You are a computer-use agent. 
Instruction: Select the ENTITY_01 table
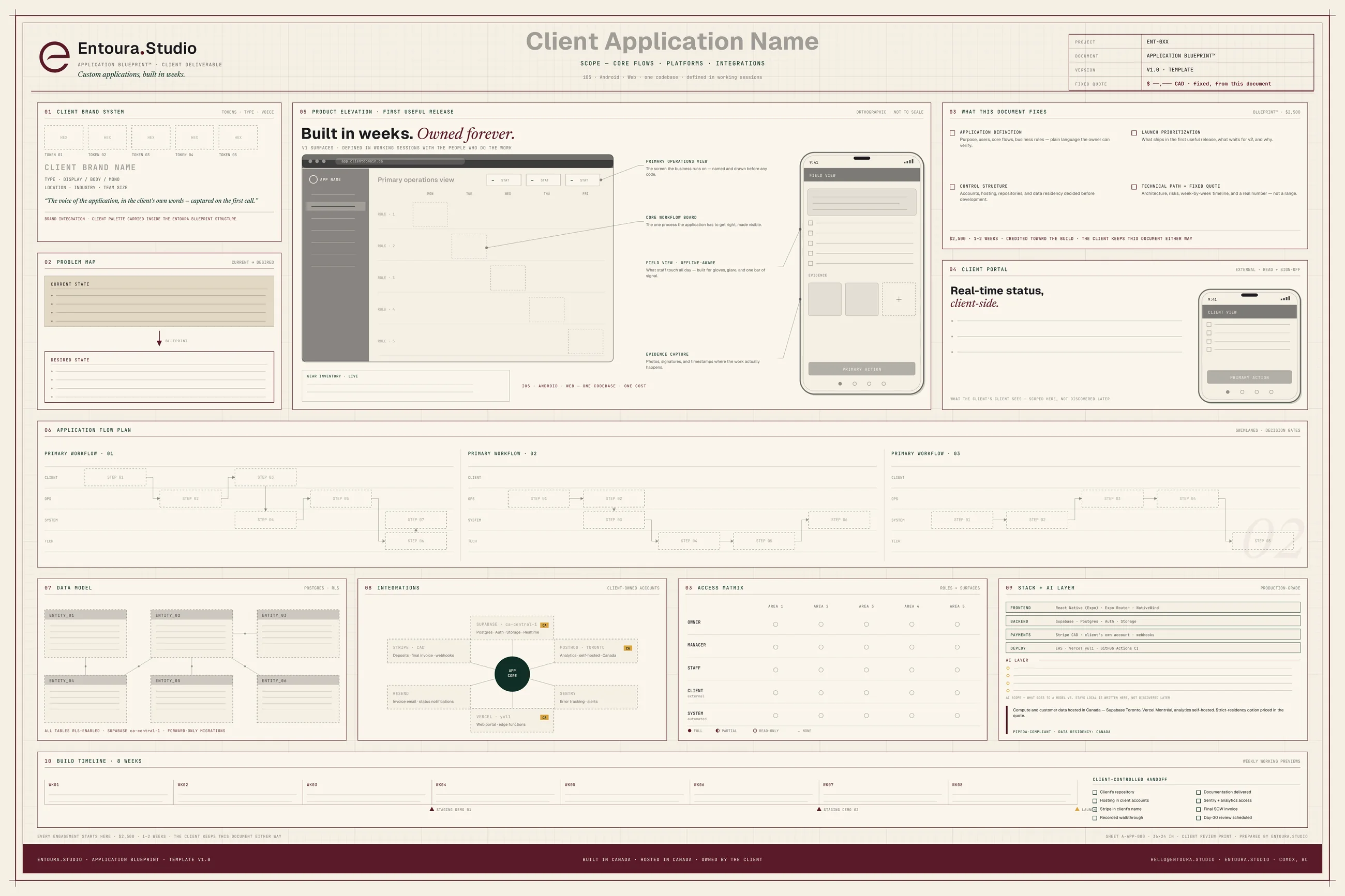pyautogui.click(x=86, y=634)
